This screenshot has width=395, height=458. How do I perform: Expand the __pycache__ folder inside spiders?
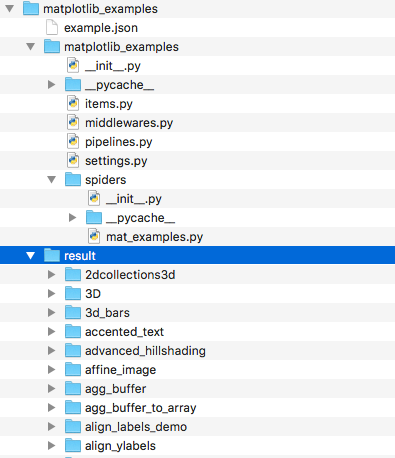pos(72,217)
